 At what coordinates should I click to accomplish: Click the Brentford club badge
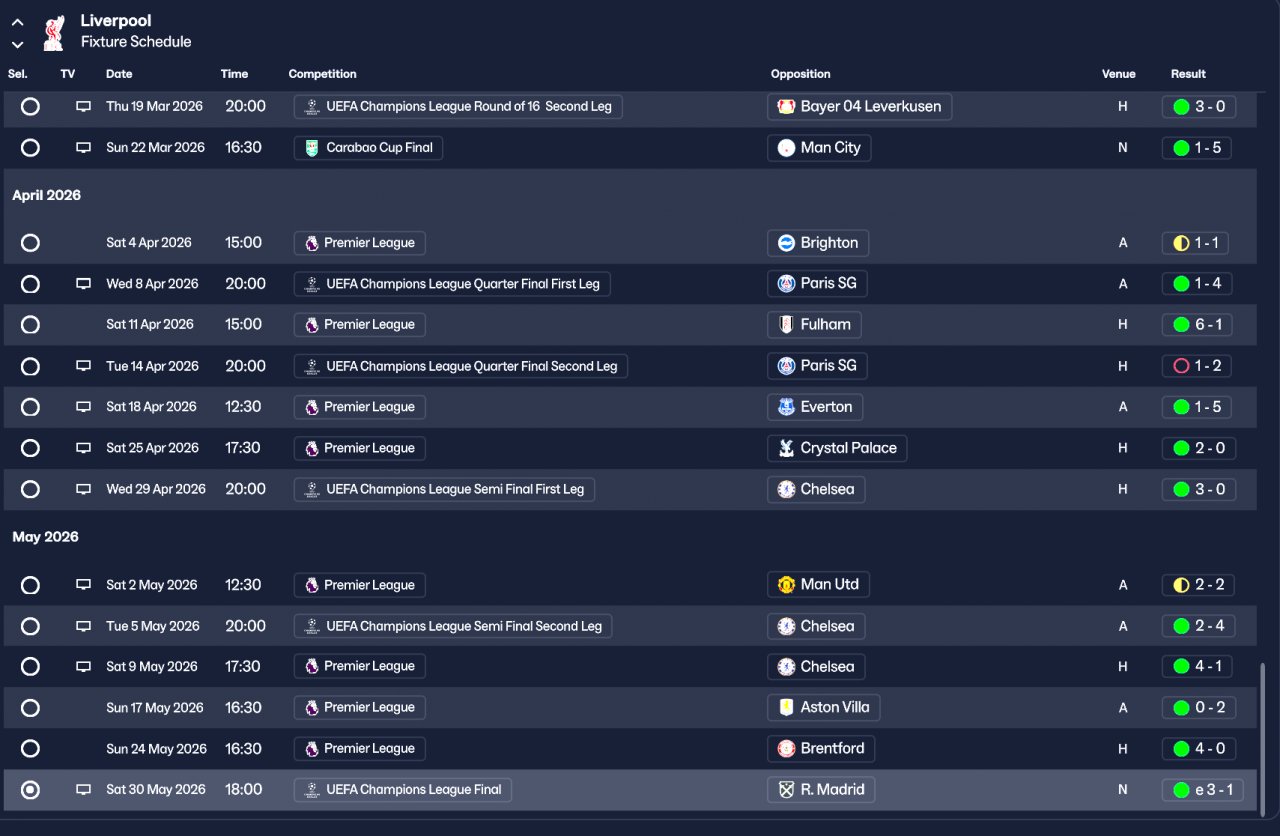click(786, 749)
